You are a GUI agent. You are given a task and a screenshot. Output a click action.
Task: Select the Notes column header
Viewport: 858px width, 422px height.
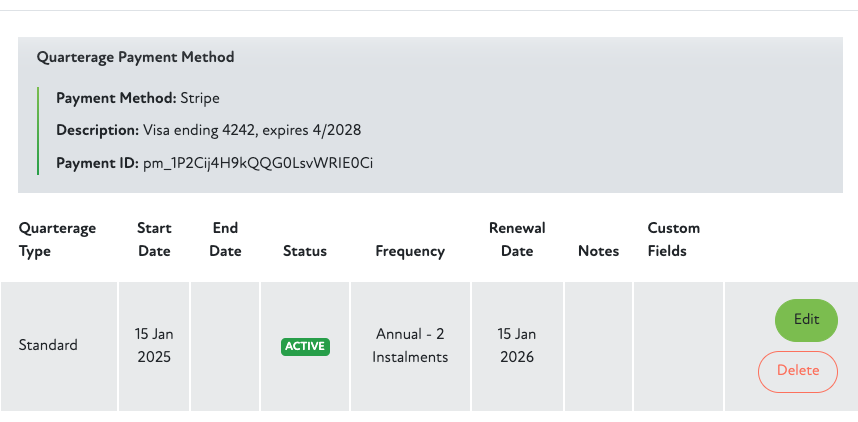pyautogui.click(x=598, y=251)
